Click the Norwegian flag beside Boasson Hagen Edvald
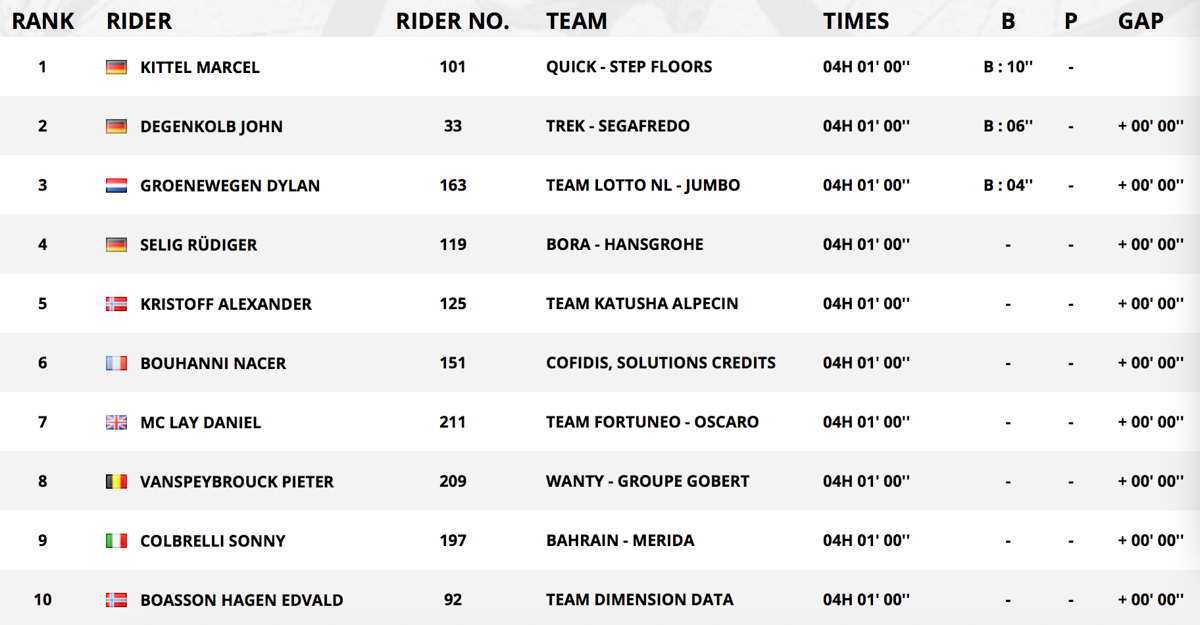 tap(116, 600)
